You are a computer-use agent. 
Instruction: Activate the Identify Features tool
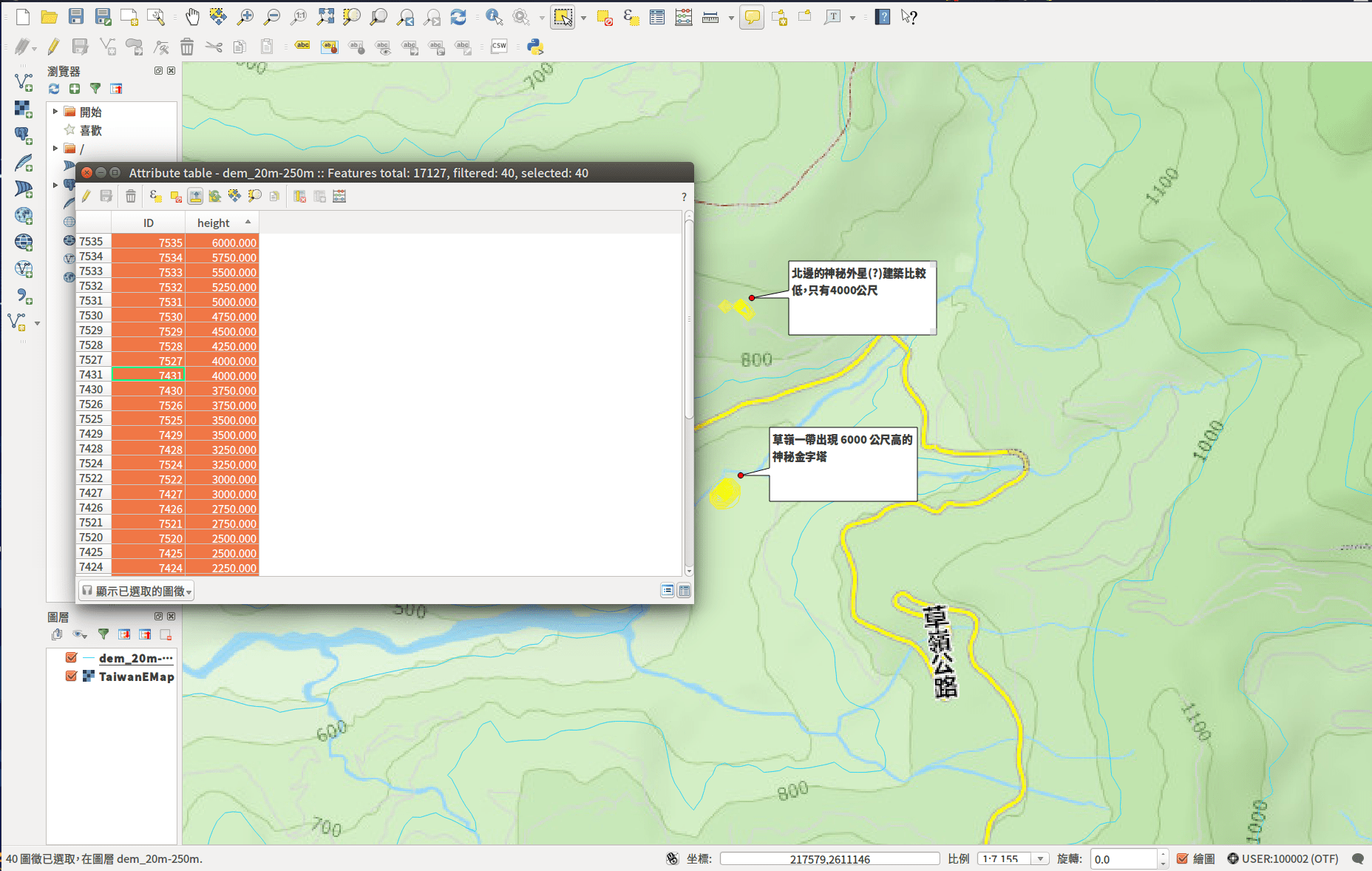click(x=494, y=17)
